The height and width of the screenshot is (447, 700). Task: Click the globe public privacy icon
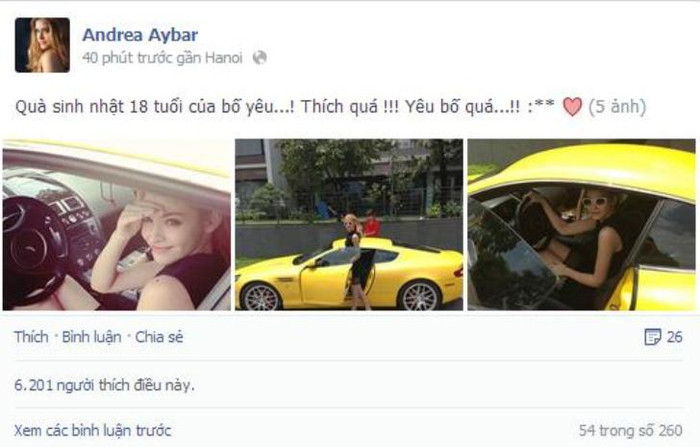point(259,58)
